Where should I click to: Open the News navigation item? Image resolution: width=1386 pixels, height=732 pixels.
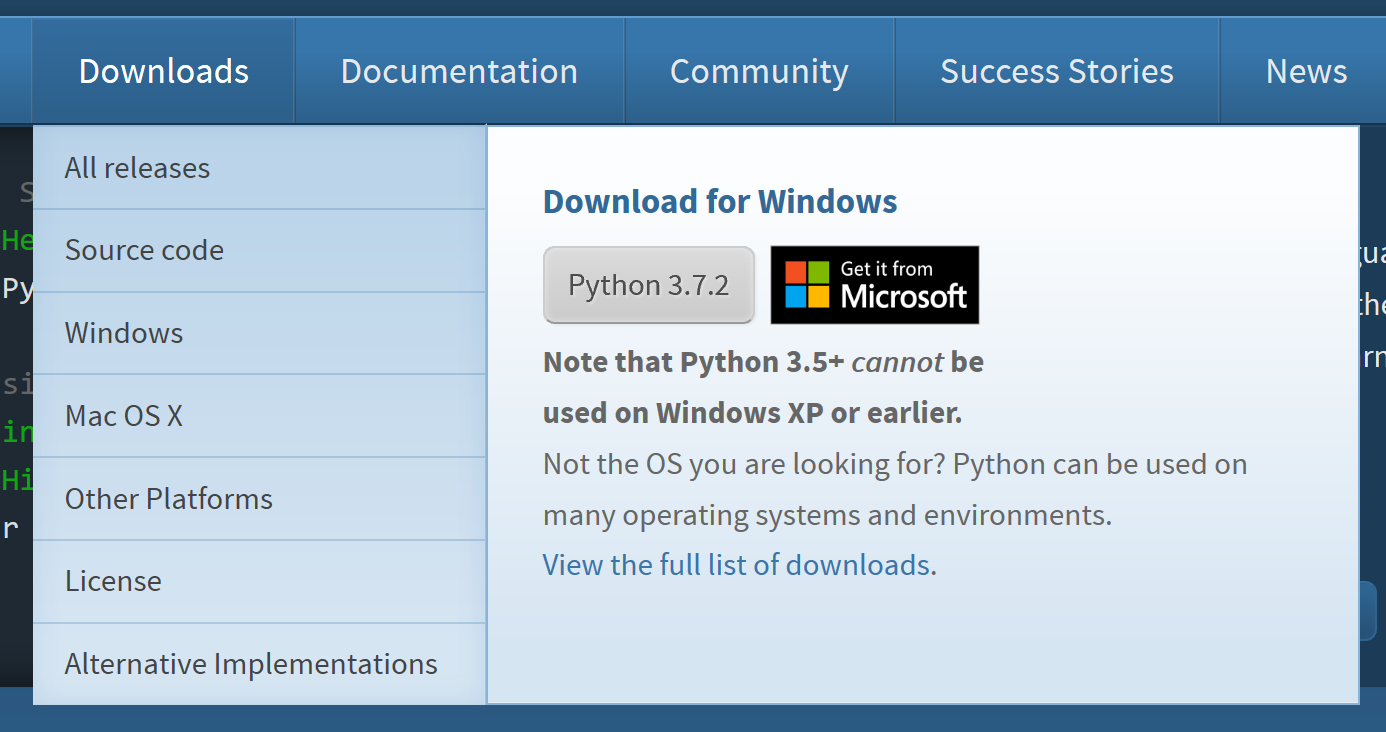click(x=1305, y=71)
